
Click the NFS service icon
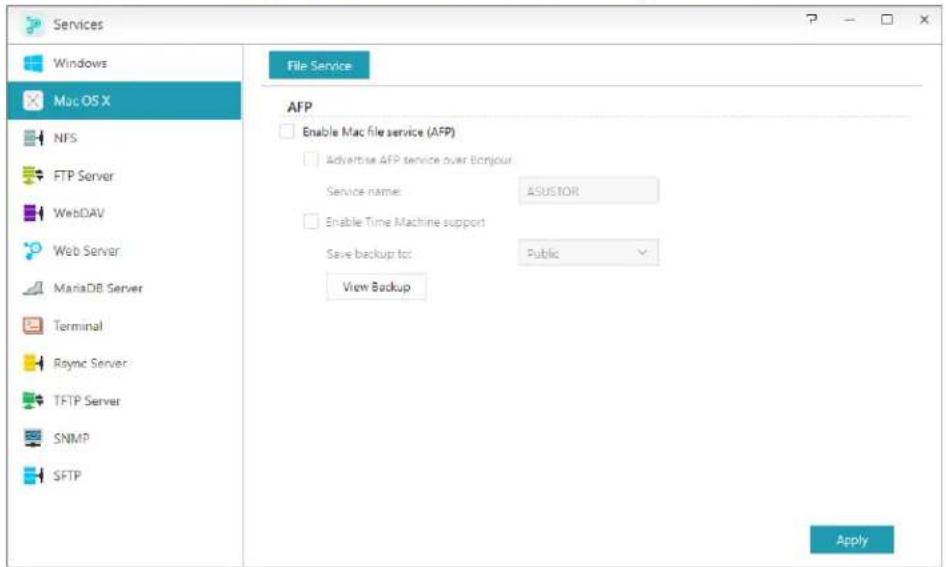(33, 138)
